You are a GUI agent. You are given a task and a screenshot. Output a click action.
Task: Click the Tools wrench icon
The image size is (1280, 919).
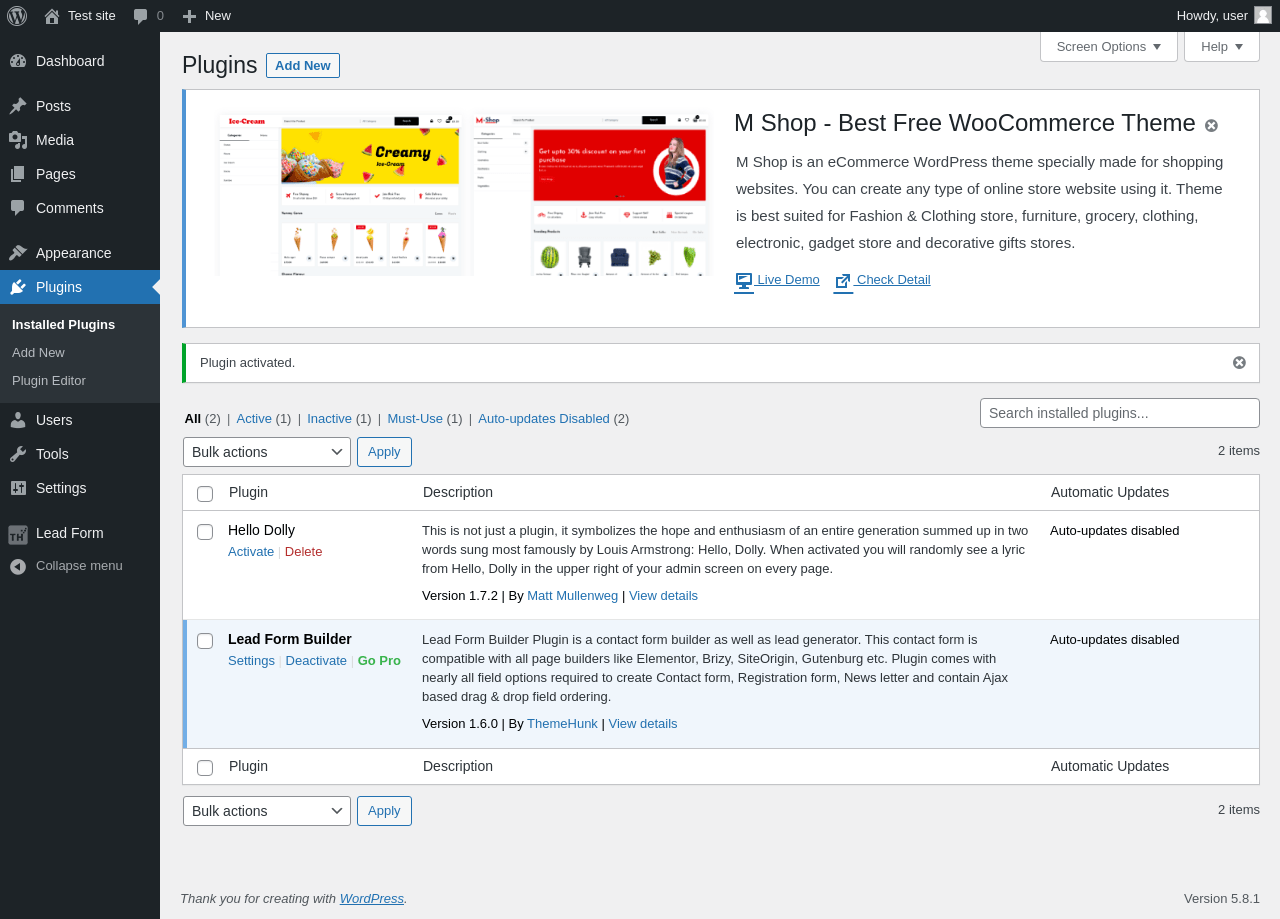(18, 454)
